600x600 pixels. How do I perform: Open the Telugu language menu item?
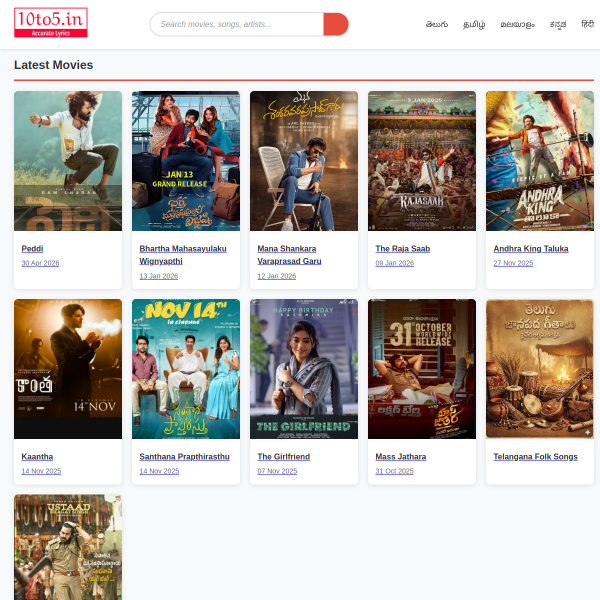coord(436,24)
